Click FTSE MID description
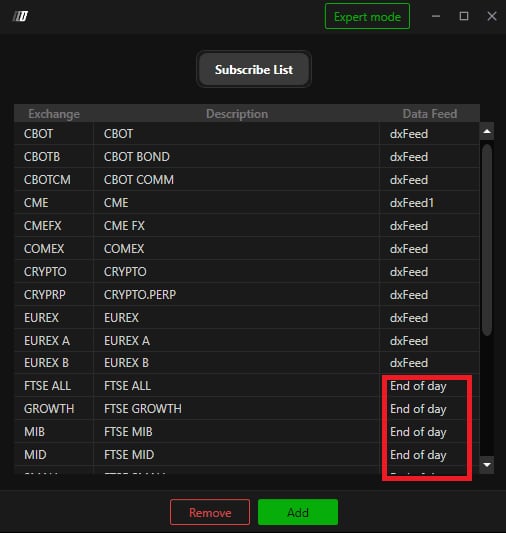Viewport: 506px width, 533px height. click(129, 454)
